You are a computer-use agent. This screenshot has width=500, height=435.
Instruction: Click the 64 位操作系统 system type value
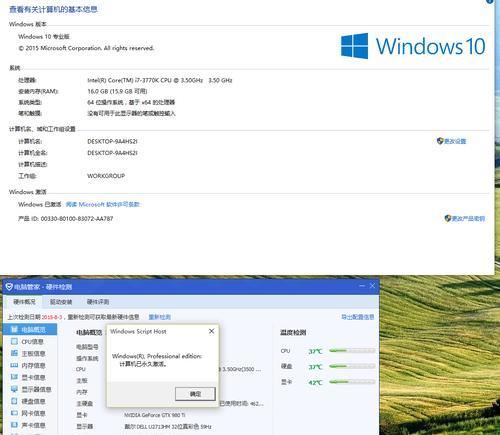pyautogui.click(x=131, y=102)
